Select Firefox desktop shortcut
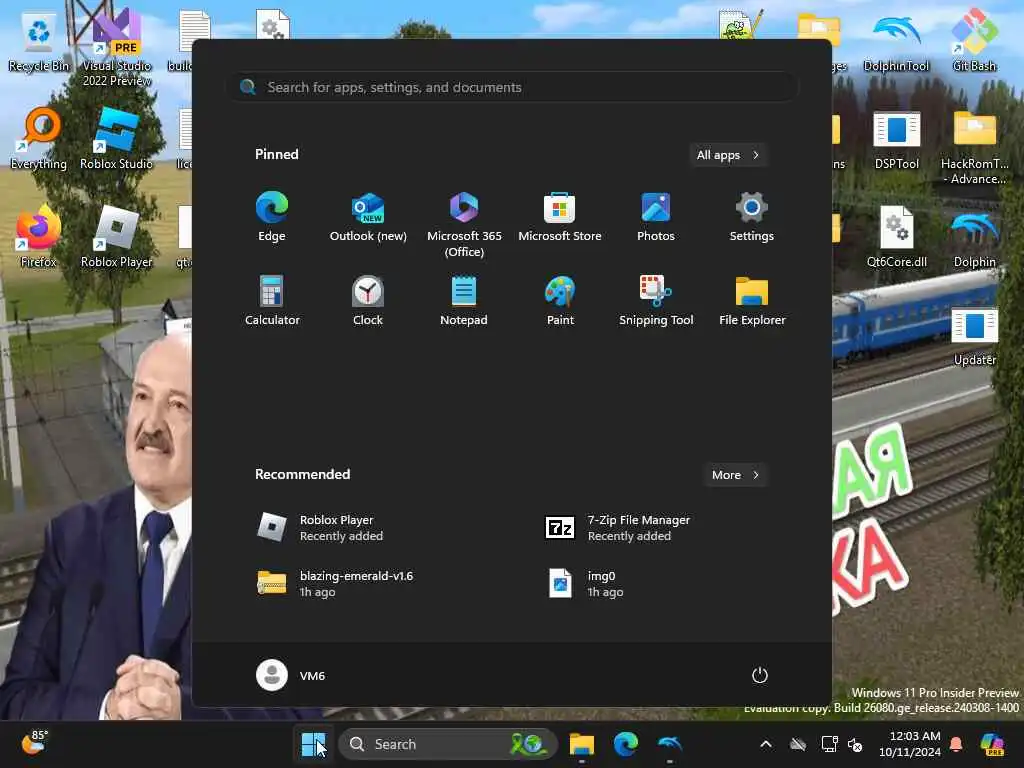The width and height of the screenshot is (1024, 768). (x=39, y=237)
